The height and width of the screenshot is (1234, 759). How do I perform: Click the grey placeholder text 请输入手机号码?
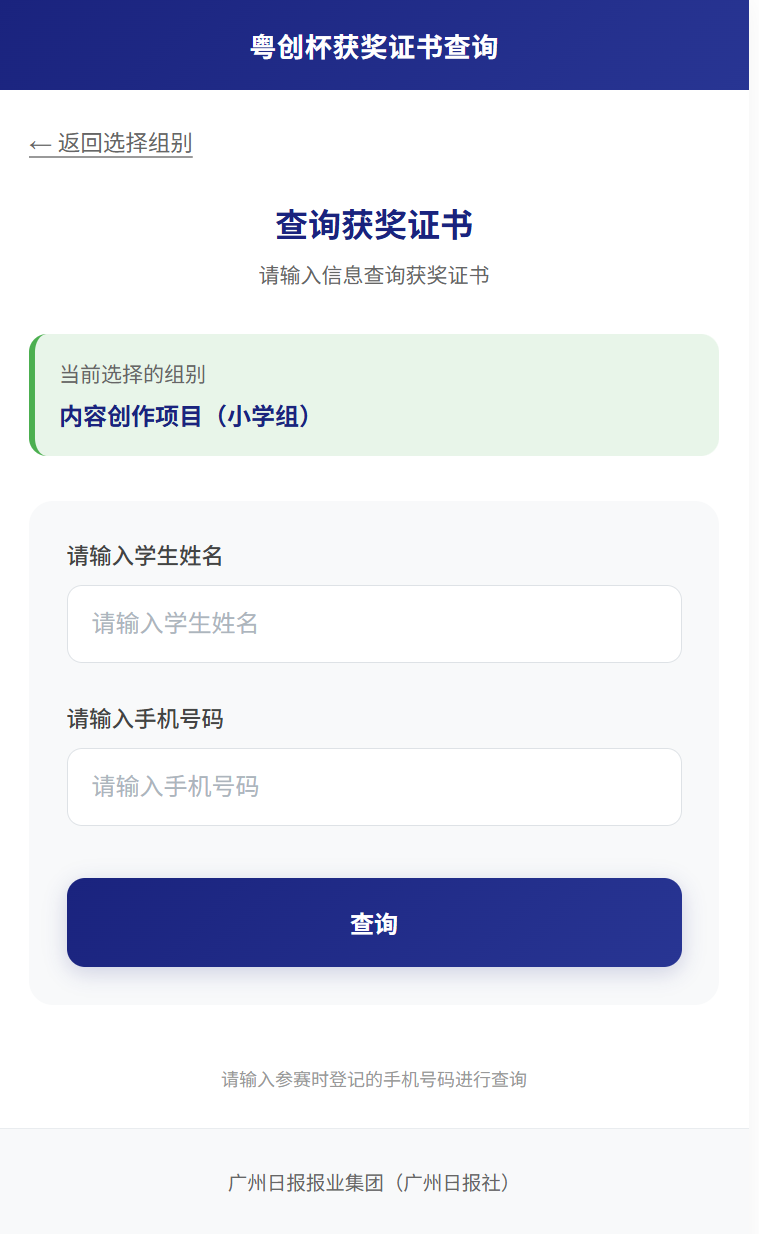(x=176, y=787)
